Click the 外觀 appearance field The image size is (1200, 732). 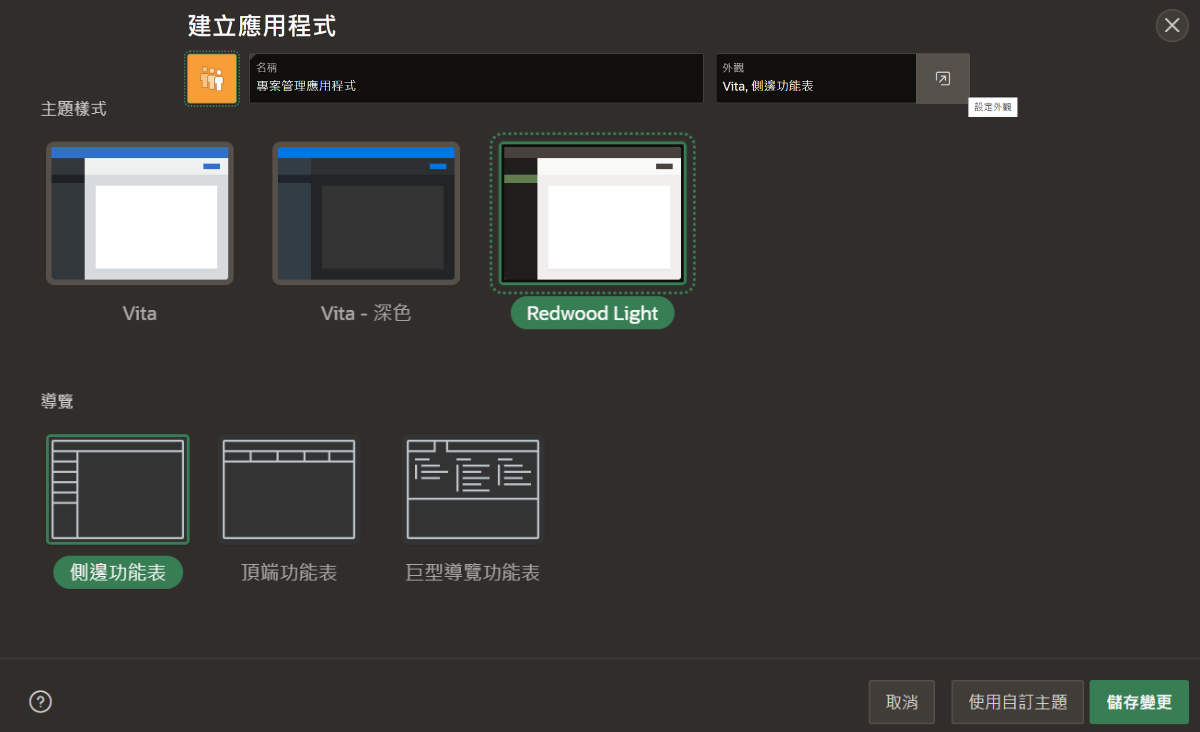[816, 79]
